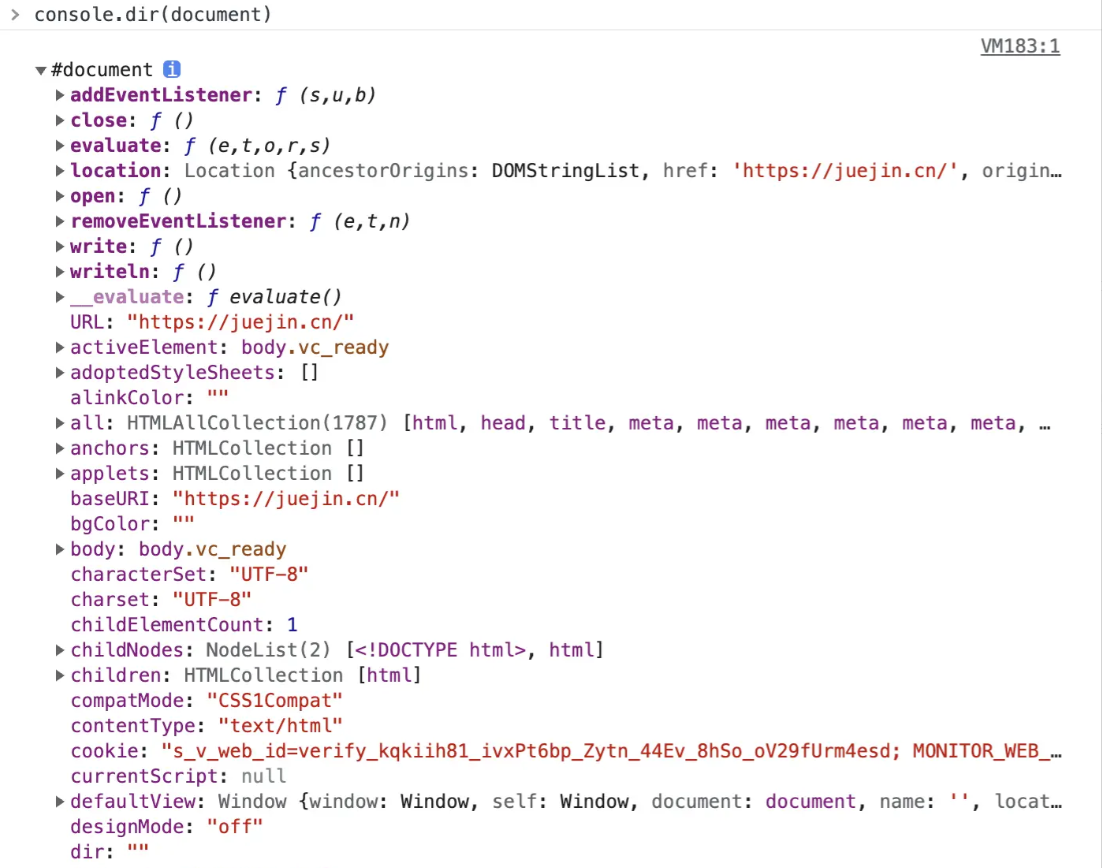Collapse the #document tree root
This screenshot has width=1102, height=868.
tap(41, 70)
